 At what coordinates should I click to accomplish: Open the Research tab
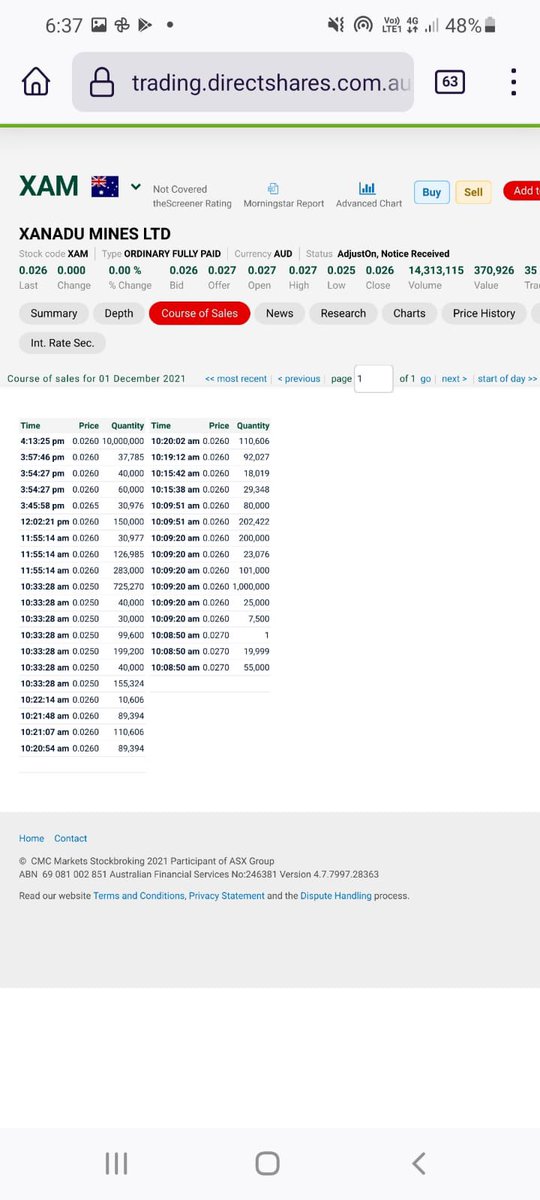coord(343,313)
